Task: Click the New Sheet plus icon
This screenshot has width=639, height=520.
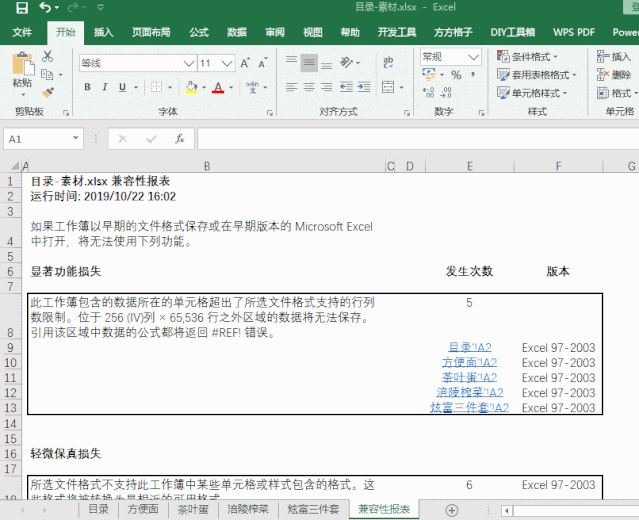Action: pyautogui.click(x=452, y=510)
